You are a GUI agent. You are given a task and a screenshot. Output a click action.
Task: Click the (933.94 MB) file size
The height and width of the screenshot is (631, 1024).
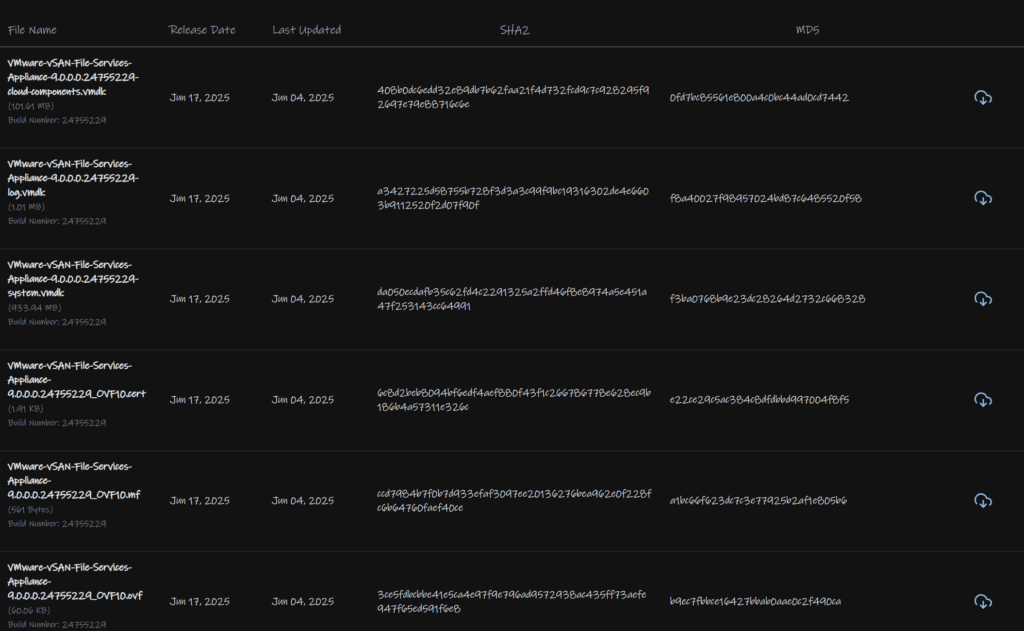[34, 308]
